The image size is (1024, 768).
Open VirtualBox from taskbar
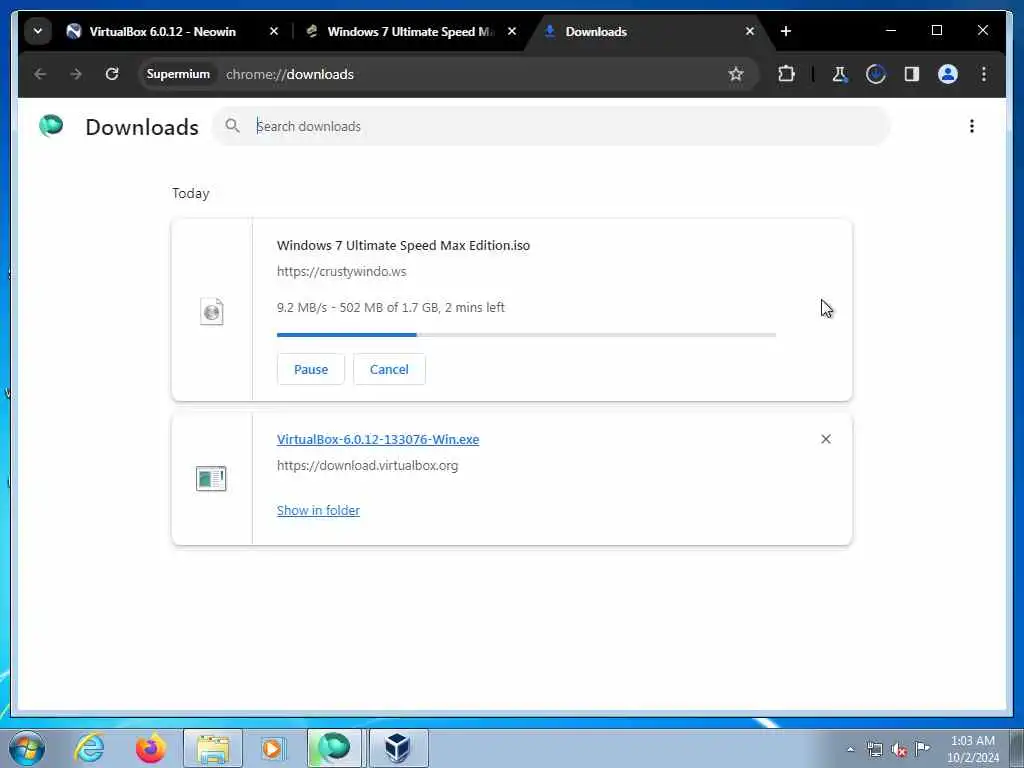(x=398, y=748)
